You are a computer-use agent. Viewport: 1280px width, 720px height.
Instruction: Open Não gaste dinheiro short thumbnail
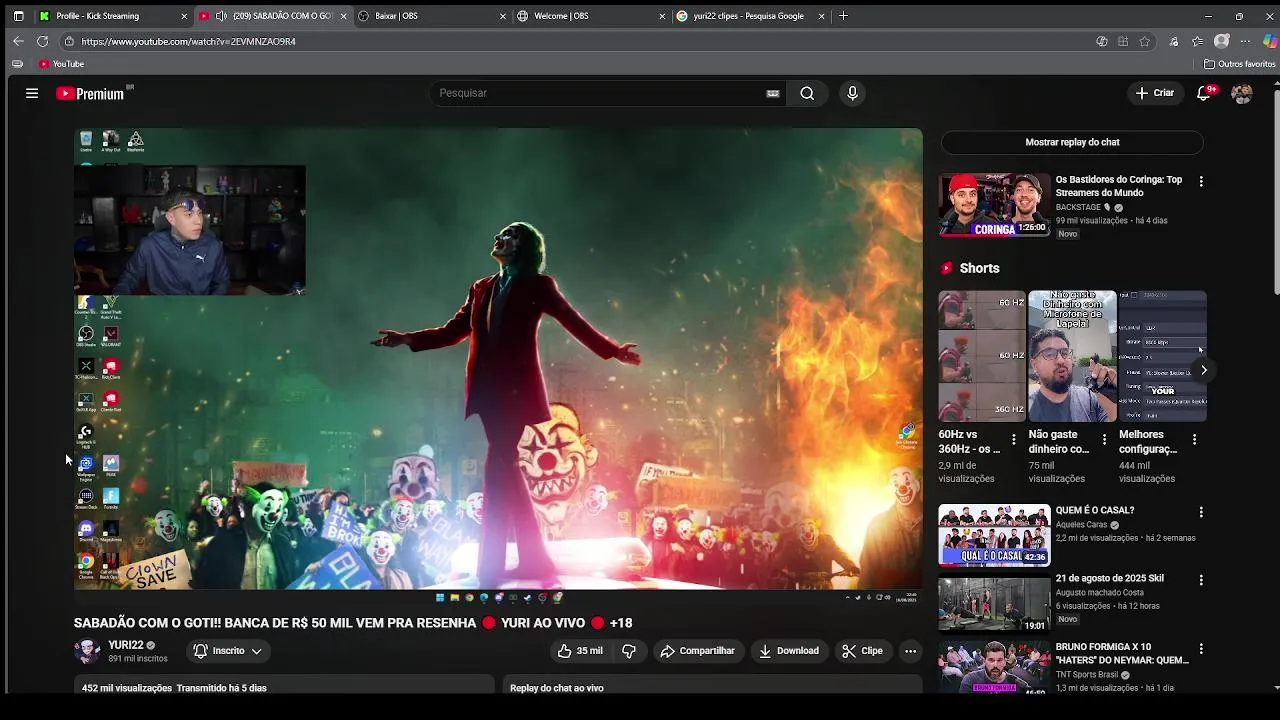pos(1072,356)
